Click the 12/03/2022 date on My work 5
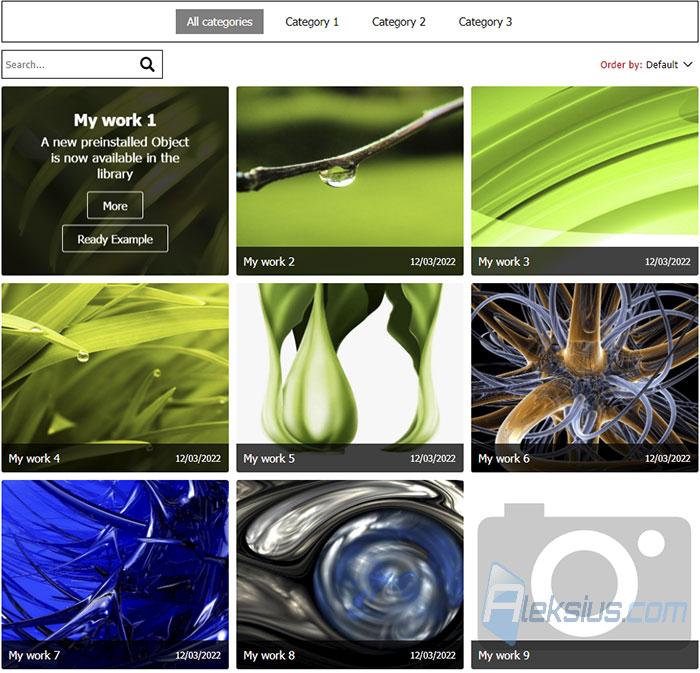 pyautogui.click(x=433, y=458)
